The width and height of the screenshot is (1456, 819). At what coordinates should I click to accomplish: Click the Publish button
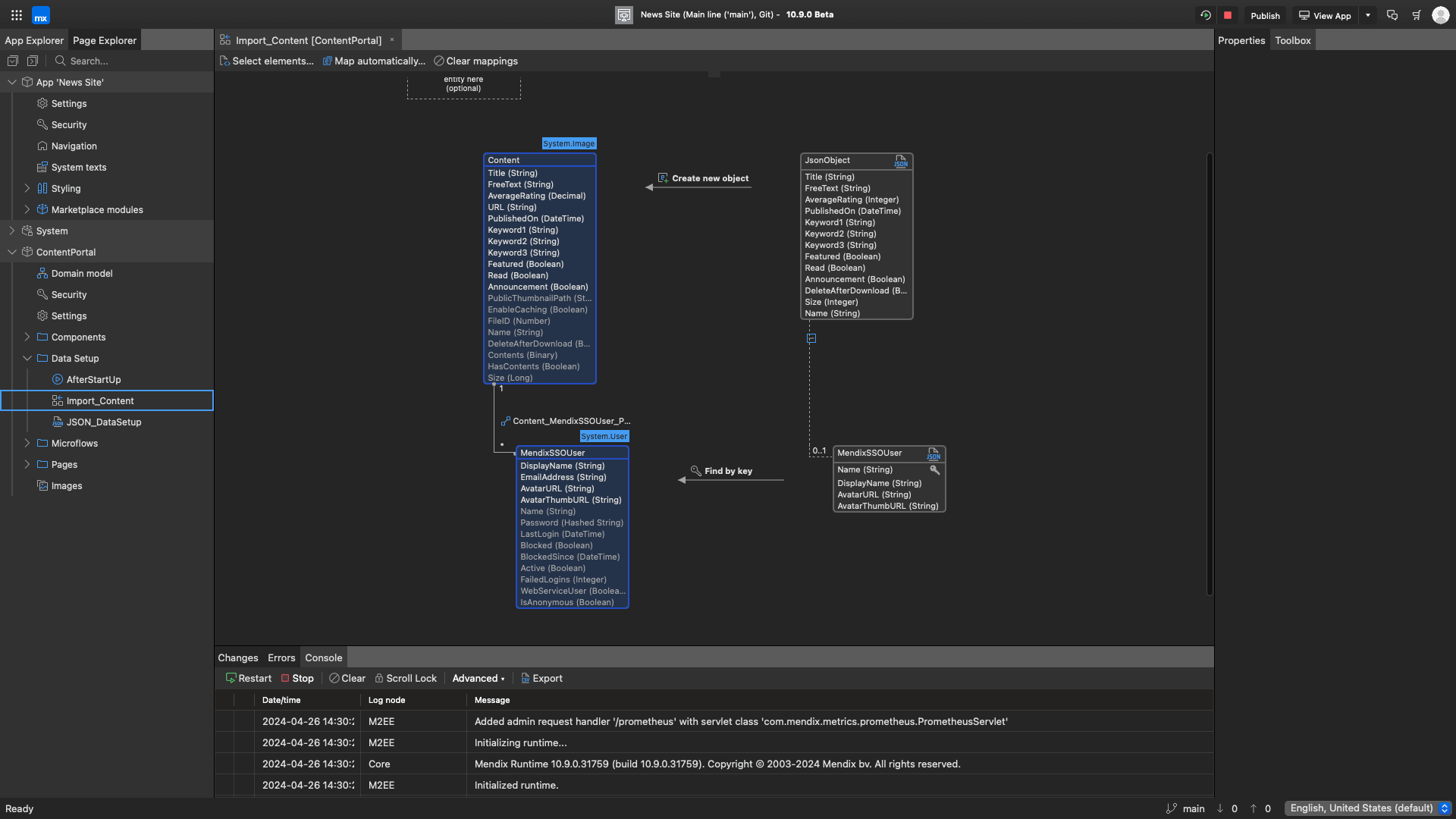click(x=1265, y=15)
